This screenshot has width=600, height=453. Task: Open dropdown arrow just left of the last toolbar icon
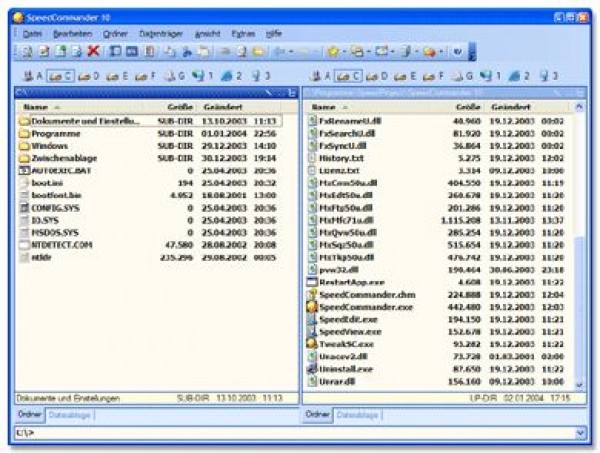[441, 52]
